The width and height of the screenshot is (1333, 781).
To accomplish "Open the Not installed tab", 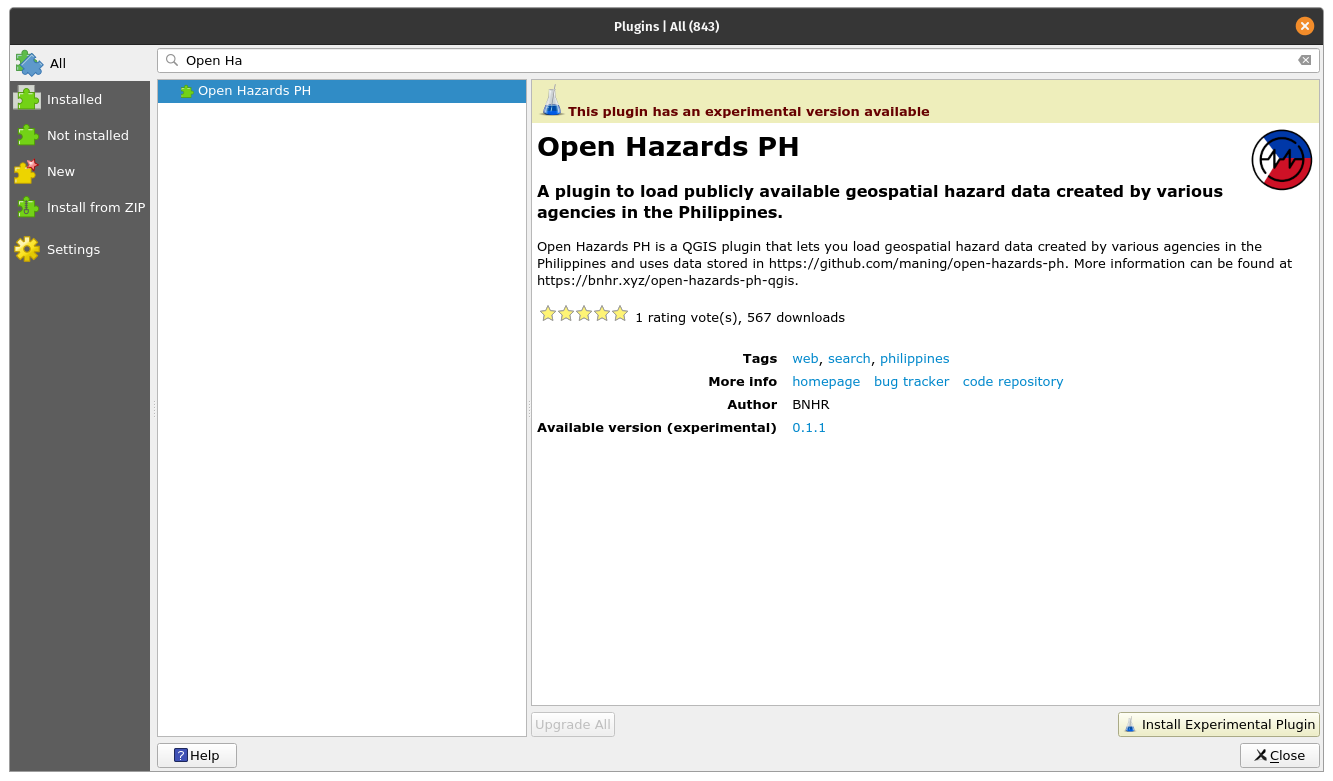I will [x=87, y=135].
